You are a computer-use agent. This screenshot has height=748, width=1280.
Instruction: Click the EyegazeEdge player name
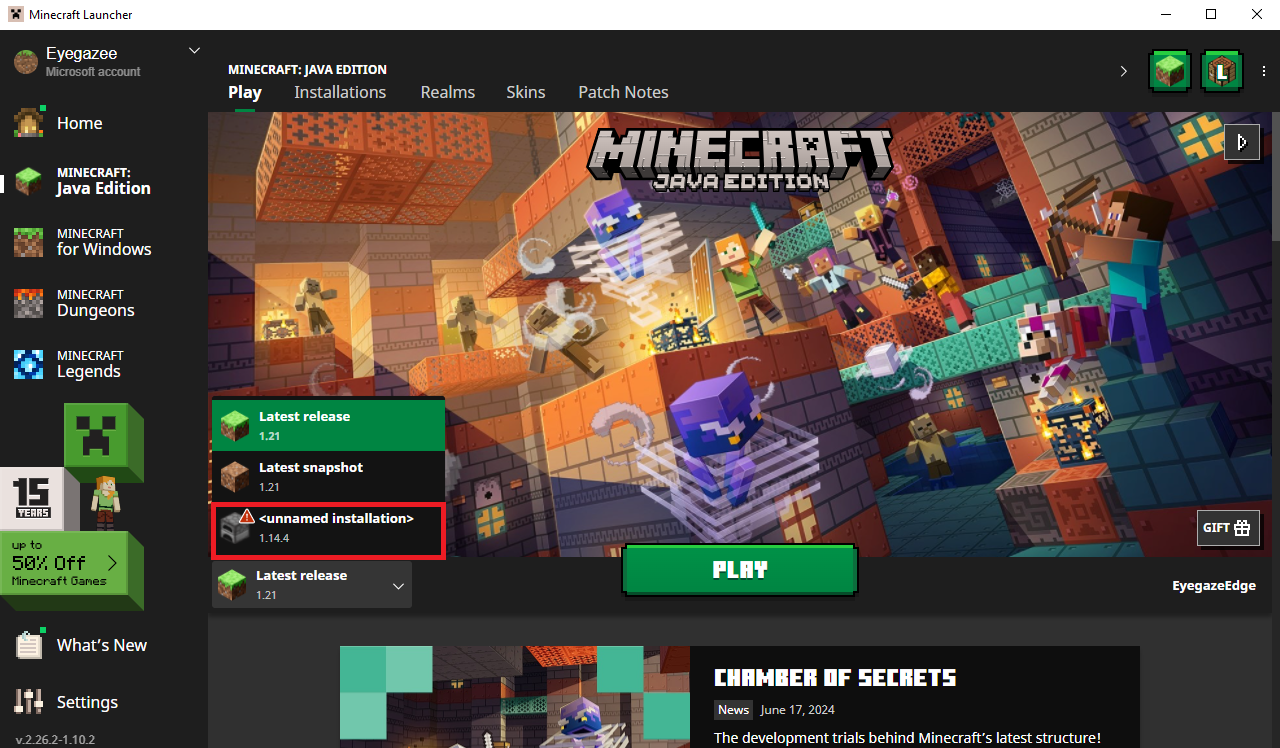pos(1214,586)
